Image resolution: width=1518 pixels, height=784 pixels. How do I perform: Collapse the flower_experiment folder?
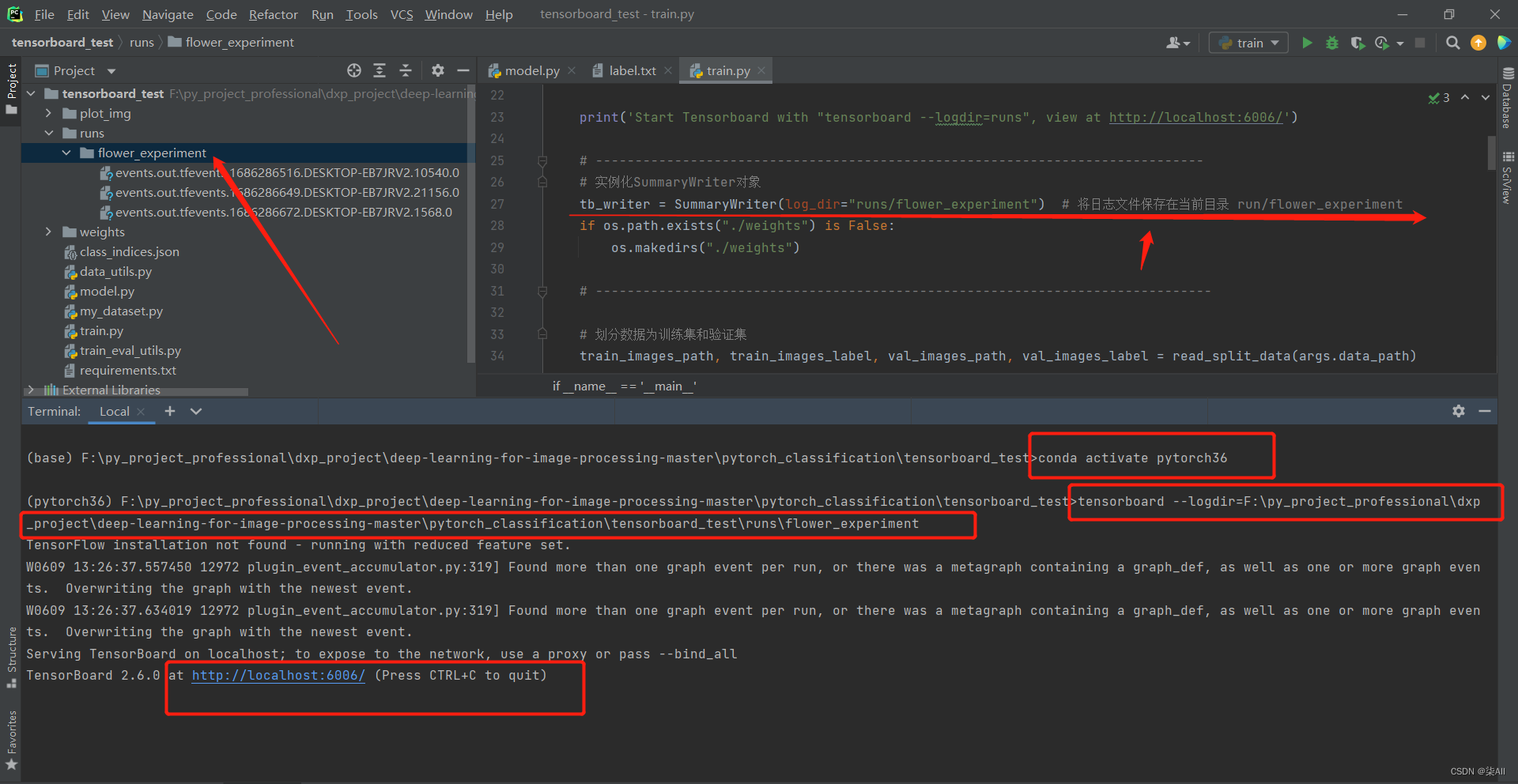tap(66, 153)
